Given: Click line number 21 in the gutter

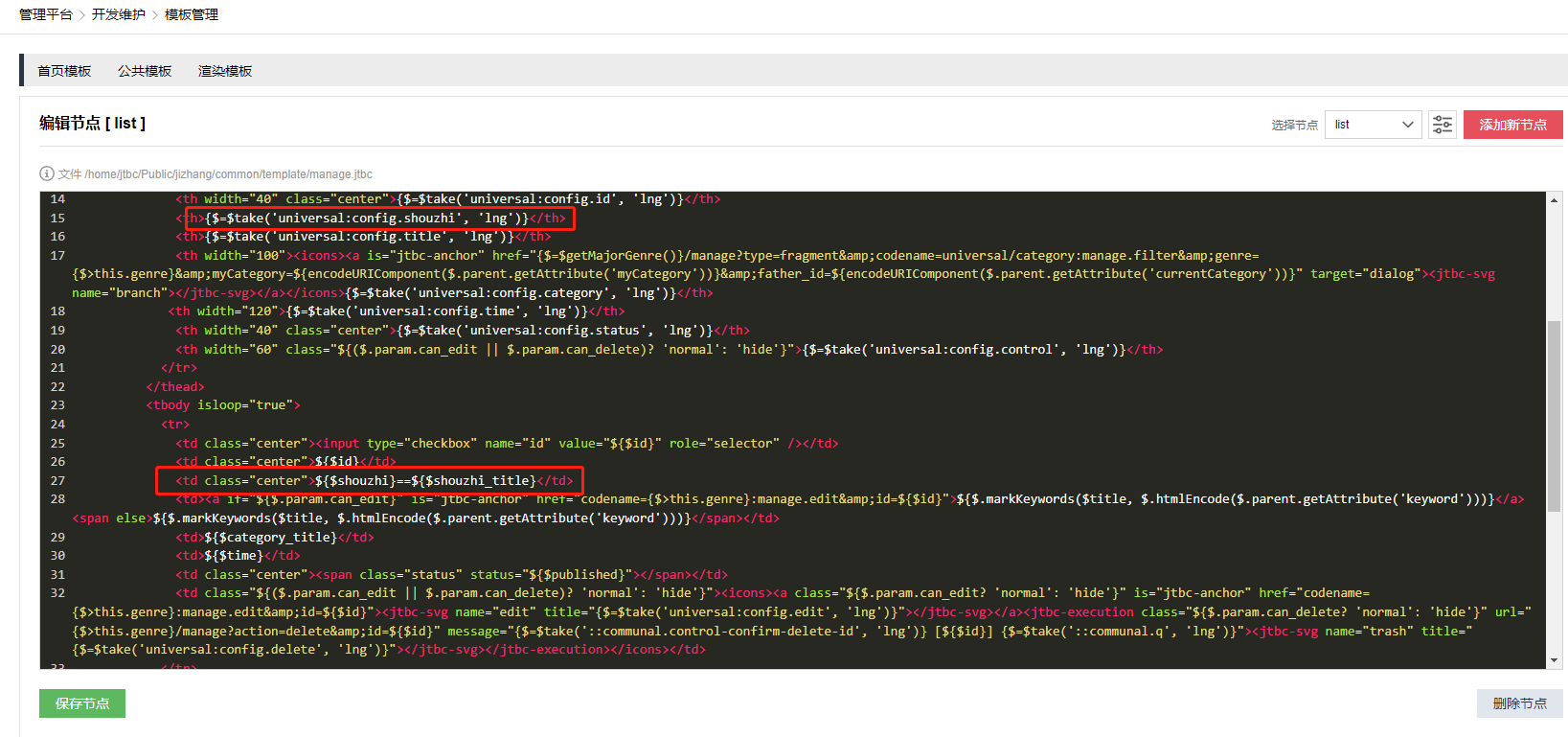Looking at the screenshot, I should coord(57,368).
